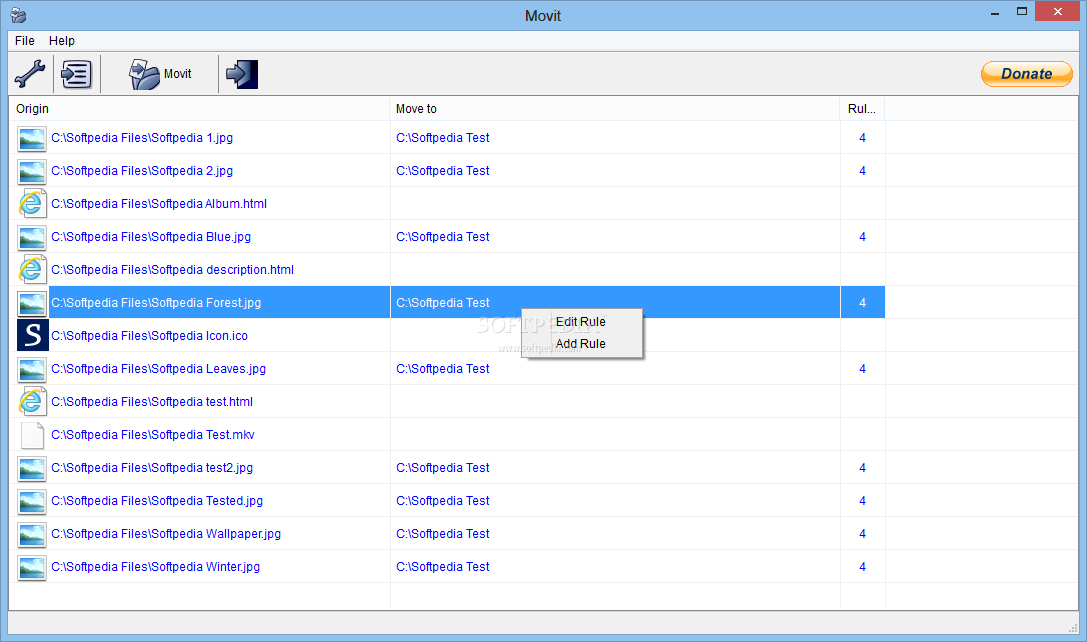Click the Softpedia Winter.jpg image icon
Viewport: 1087px width, 642px height.
pyautogui.click(x=32, y=567)
